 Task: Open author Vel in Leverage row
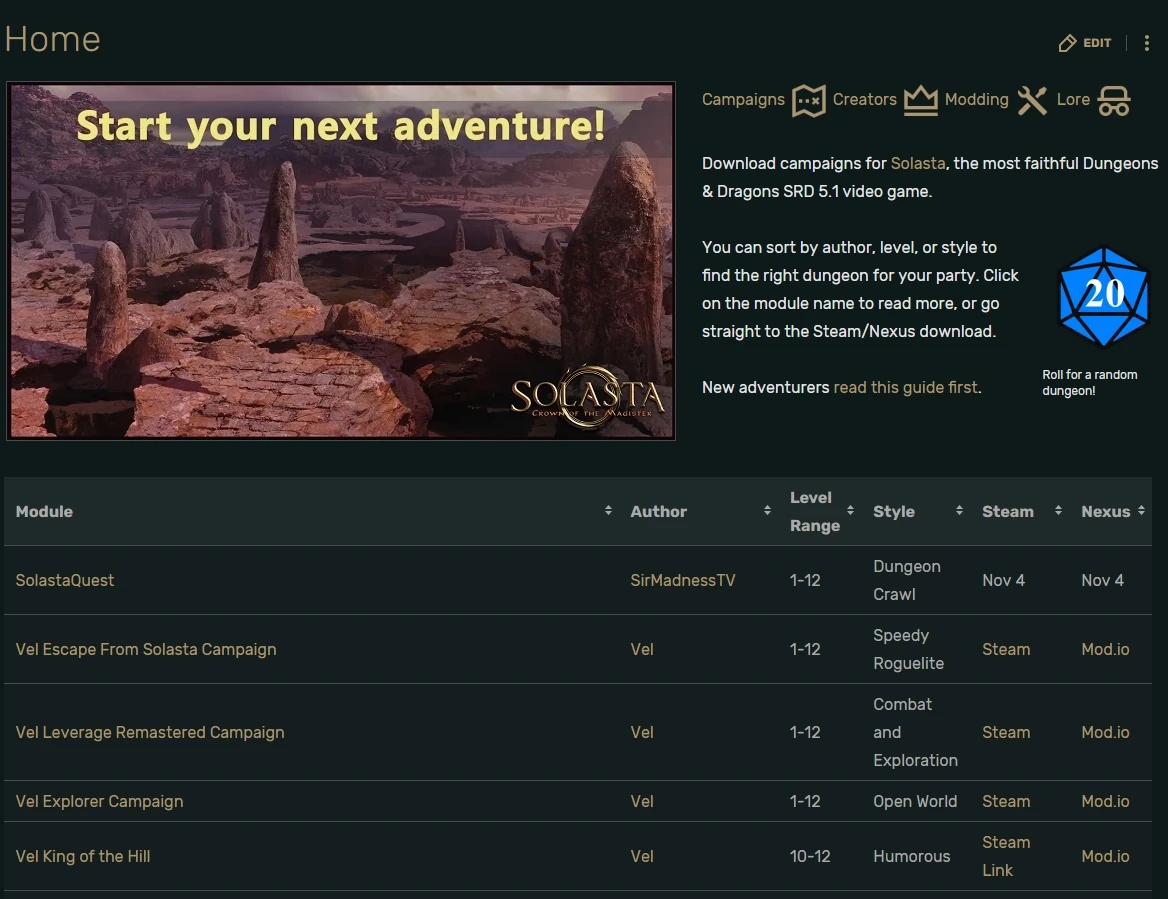tap(641, 732)
